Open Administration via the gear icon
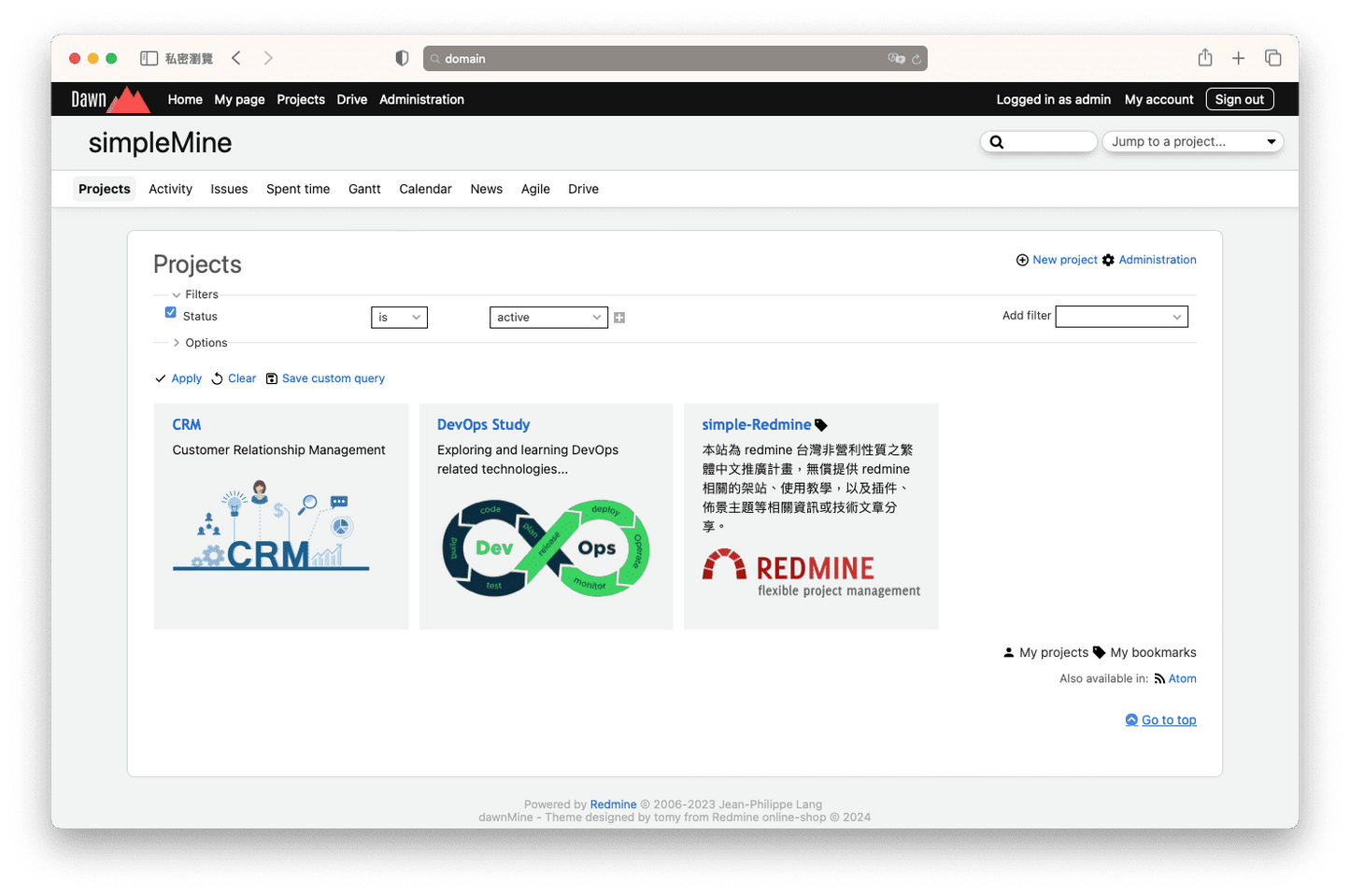Viewport: 1350px width, 896px height. pyautogui.click(x=1108, y=260)
